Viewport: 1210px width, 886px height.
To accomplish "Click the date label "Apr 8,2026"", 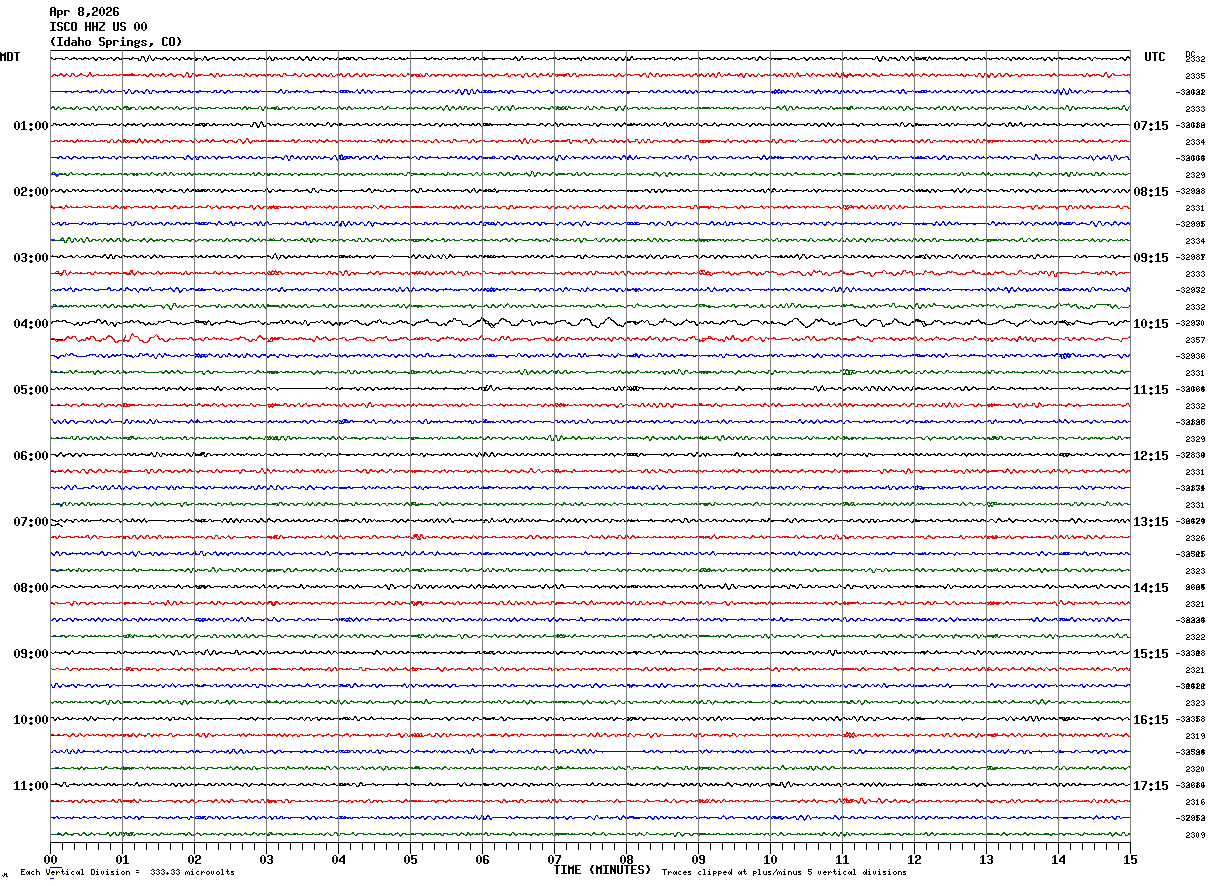I will 84,12.
